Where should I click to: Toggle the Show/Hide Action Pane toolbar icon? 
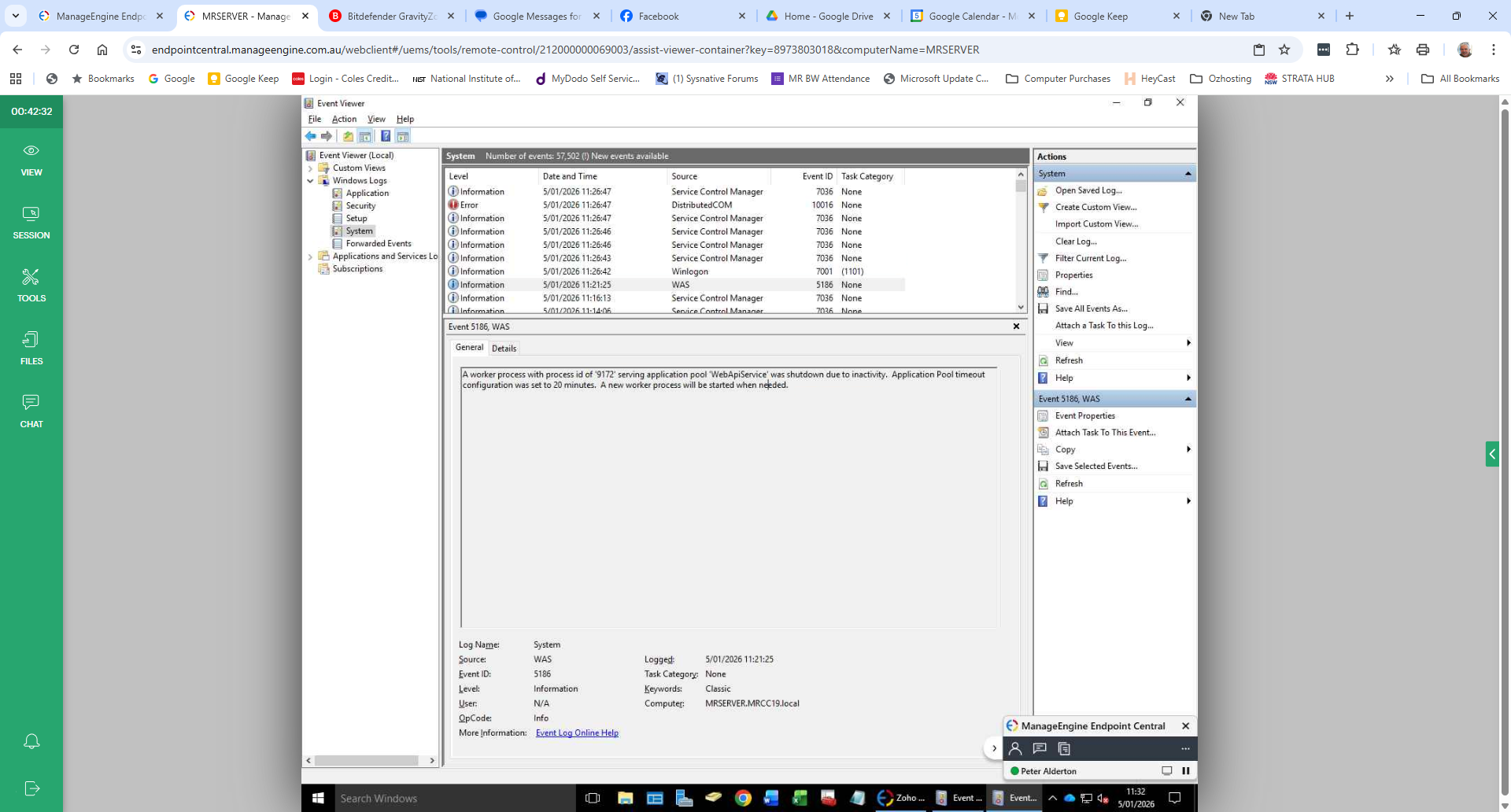pos(403,136)
